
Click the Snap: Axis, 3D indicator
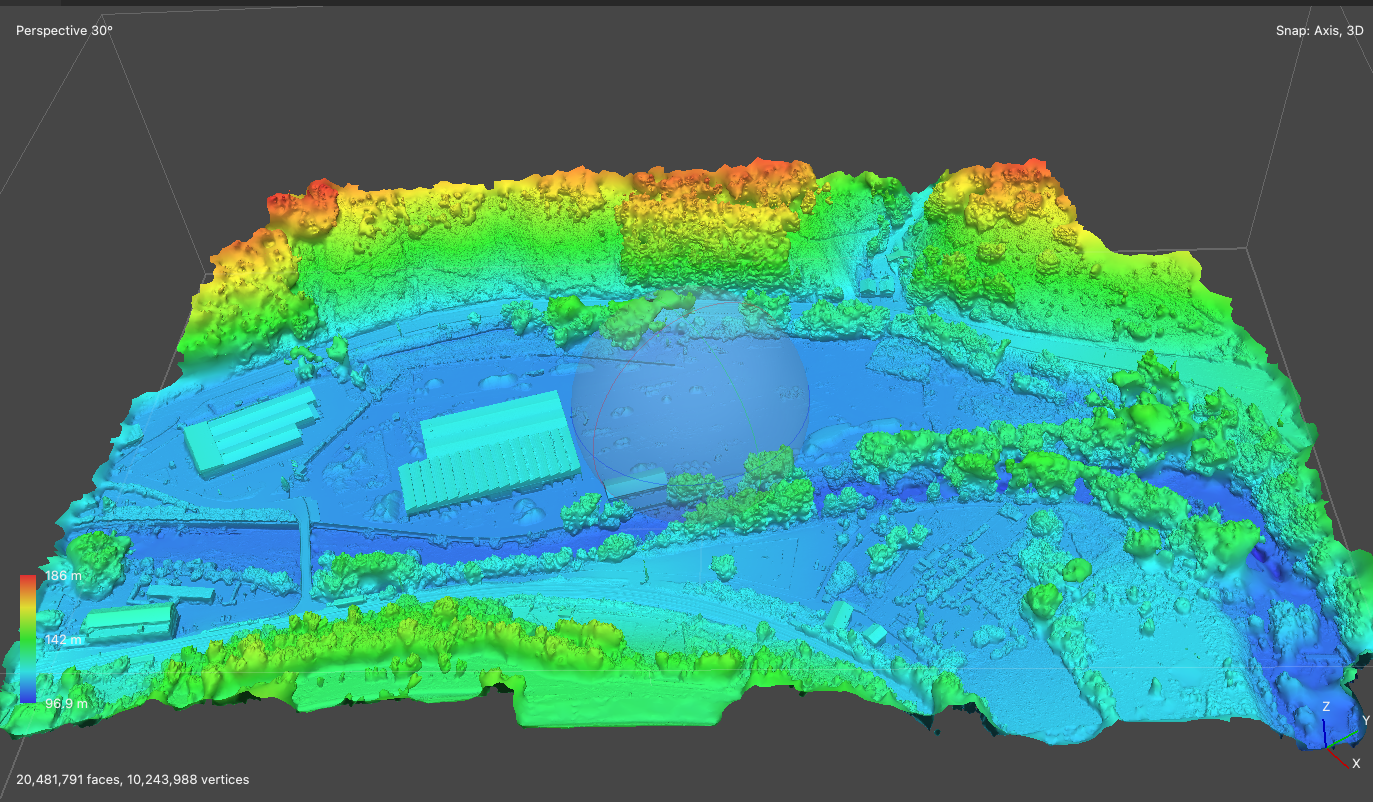[1319, 31]
